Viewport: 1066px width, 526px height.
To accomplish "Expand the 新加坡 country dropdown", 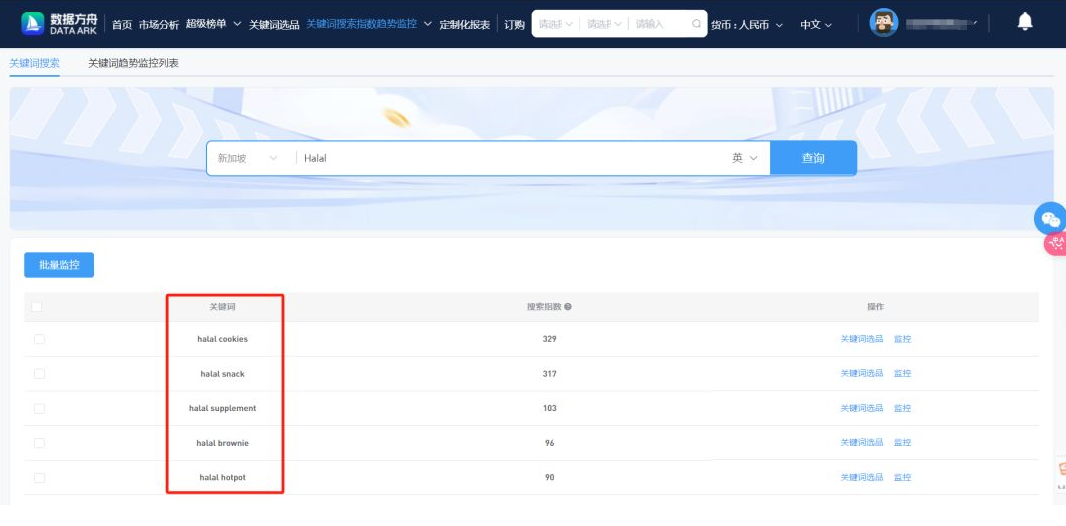I will [247, 158].
